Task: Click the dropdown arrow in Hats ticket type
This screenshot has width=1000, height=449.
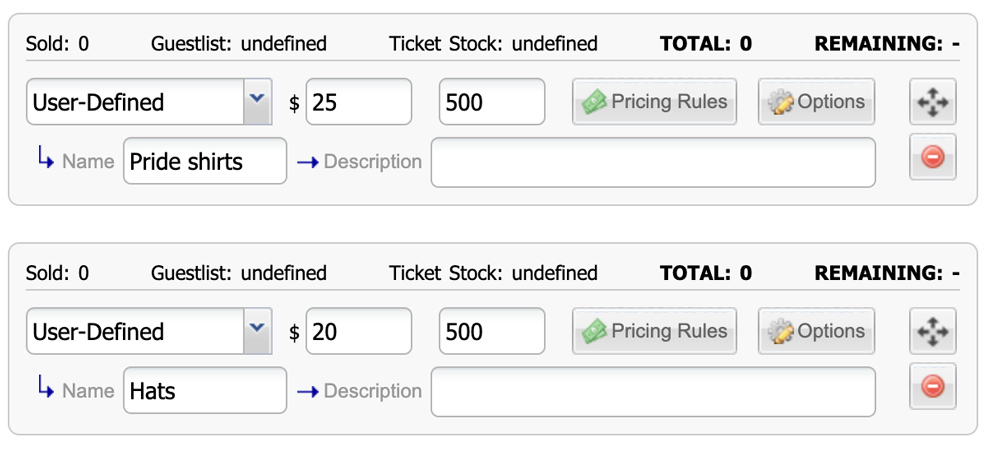Action: [257, 331]
